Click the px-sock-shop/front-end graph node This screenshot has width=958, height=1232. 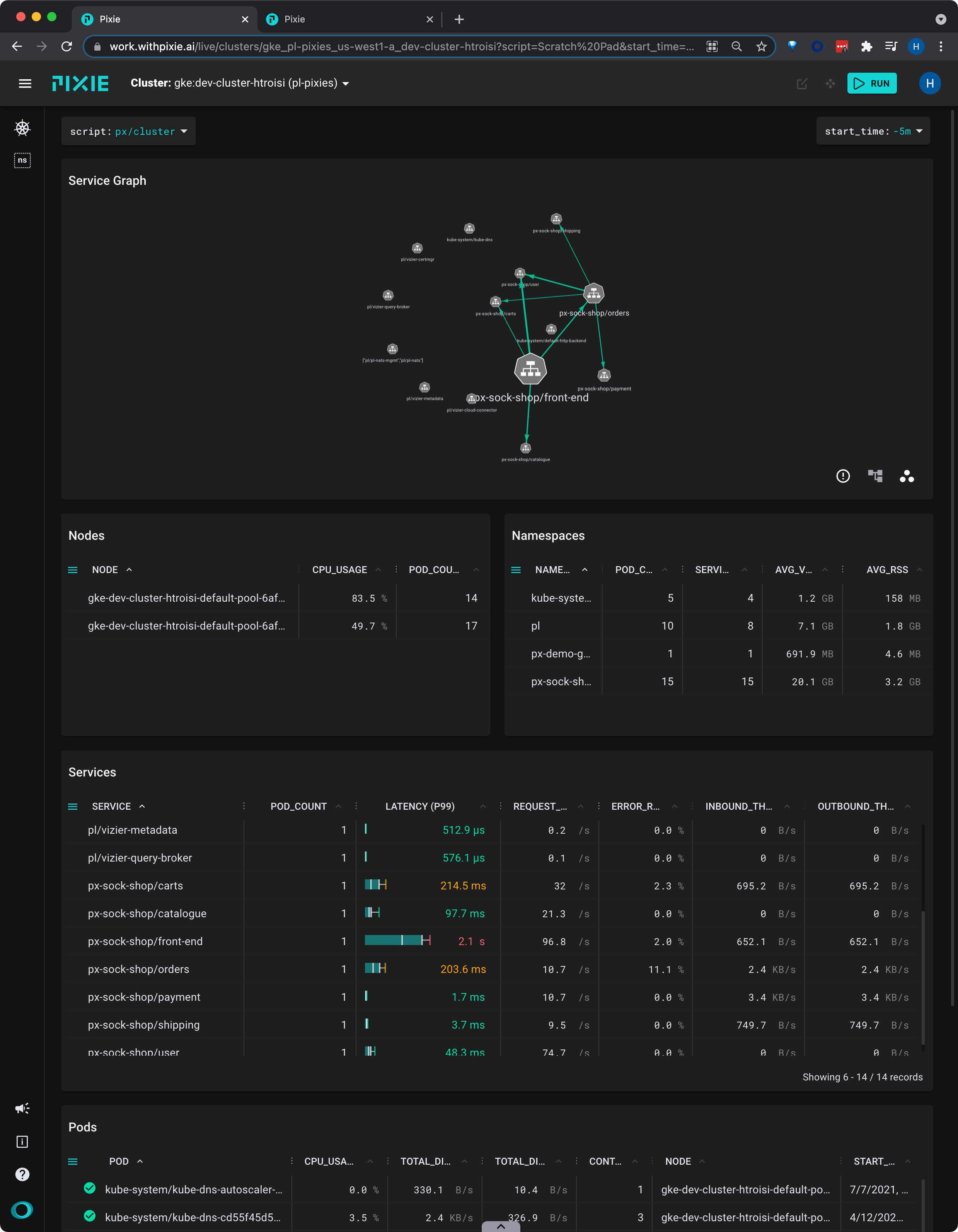530,370
